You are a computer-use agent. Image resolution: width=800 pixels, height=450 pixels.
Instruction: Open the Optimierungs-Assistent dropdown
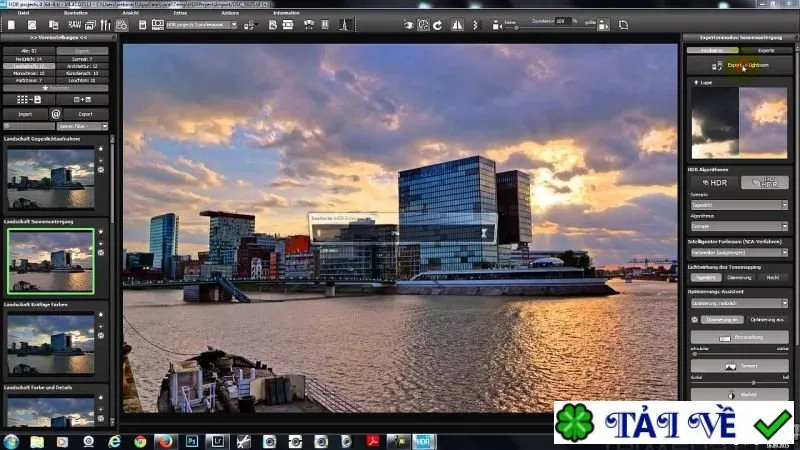(x=739, y=303)
